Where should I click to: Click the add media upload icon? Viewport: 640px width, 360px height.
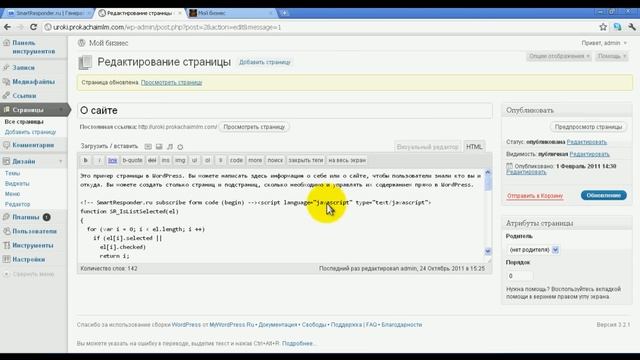click(x=180, y=147)
